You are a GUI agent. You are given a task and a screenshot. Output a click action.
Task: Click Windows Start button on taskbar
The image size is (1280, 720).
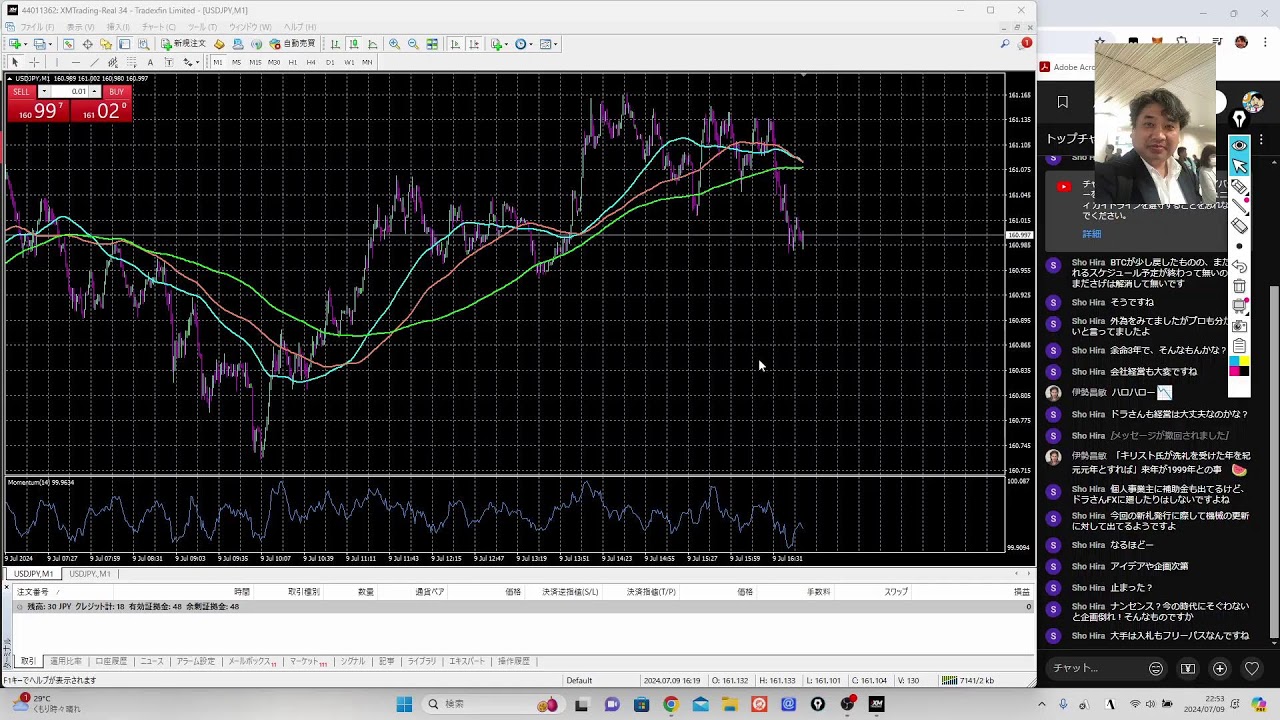[404, 704]
